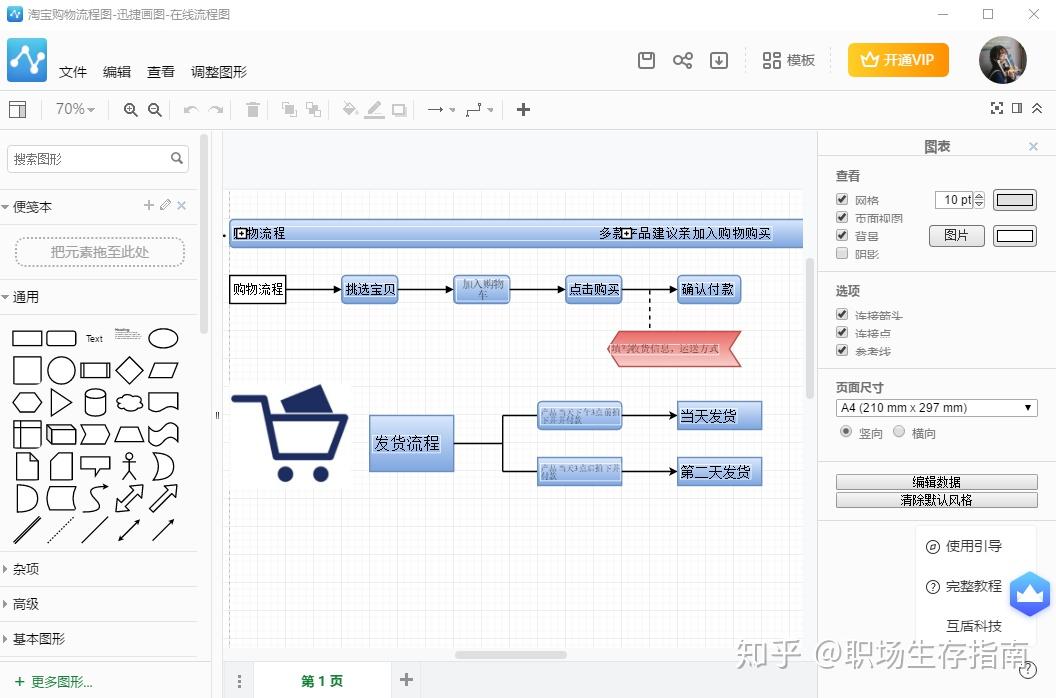Image resolution: width=1056 pixels, height=698 pixels.
Task: Click the send to back icon
Action: pyautogui.click(x=313, y=109)
